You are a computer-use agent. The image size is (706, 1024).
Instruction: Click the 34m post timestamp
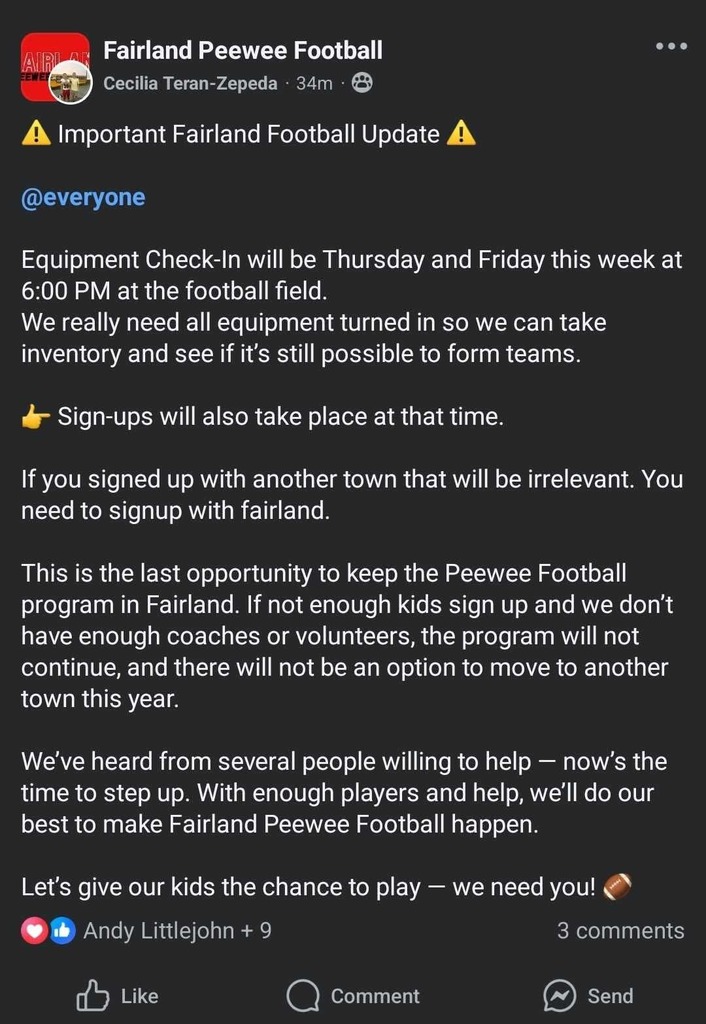point(314,84)
